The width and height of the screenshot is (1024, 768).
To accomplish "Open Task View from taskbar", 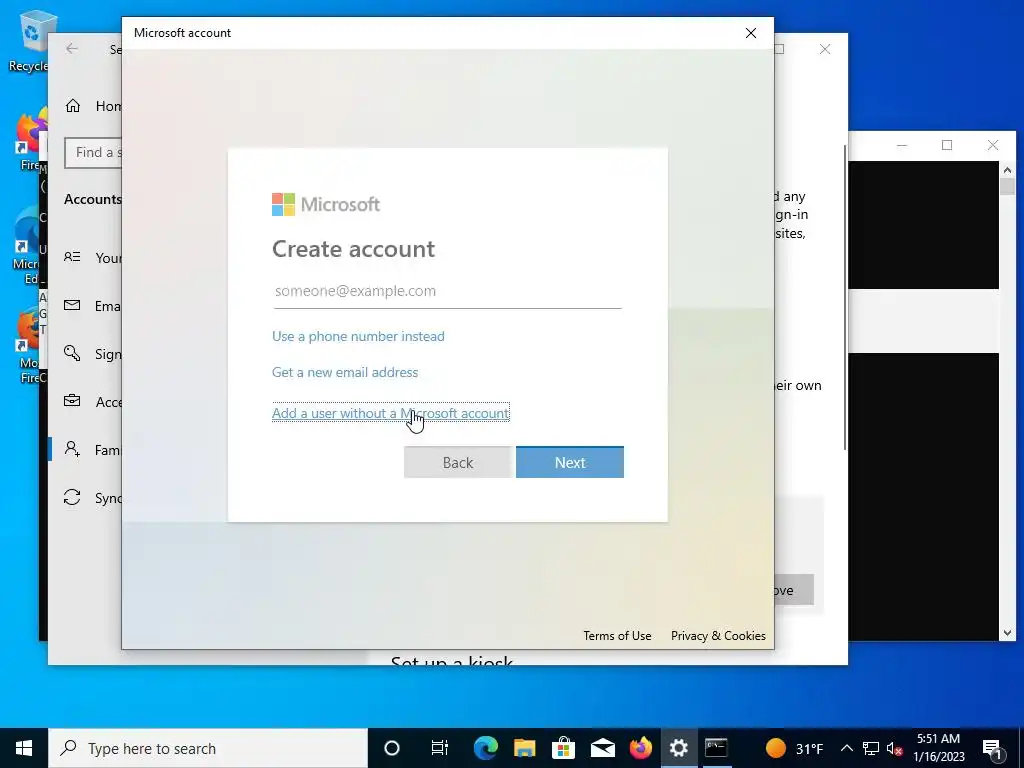I will 440,748.
